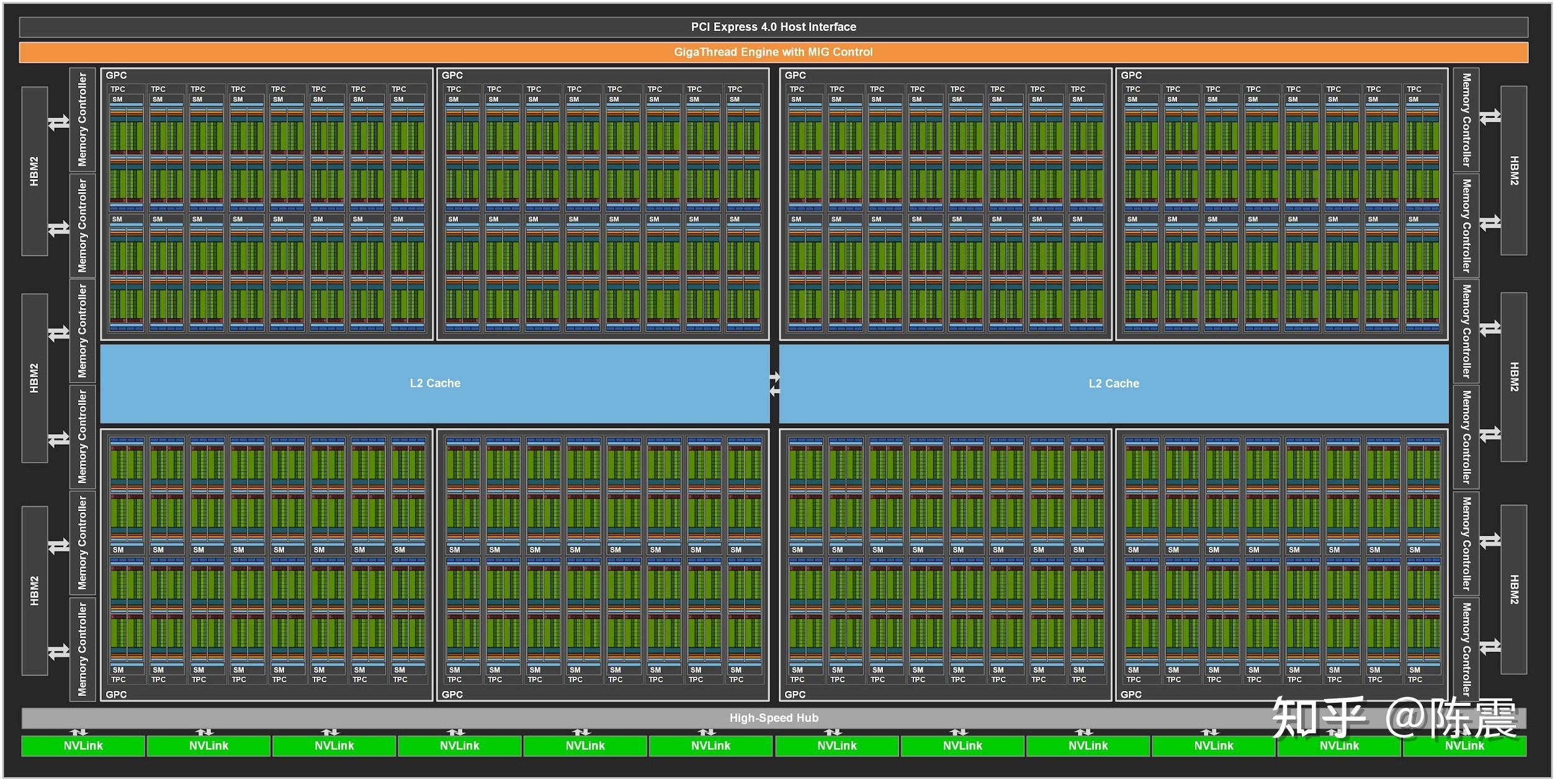The image size is (1560, 784).
Task: Click the GPC label of the top-left GPC
Action: (x=116, y=75)
